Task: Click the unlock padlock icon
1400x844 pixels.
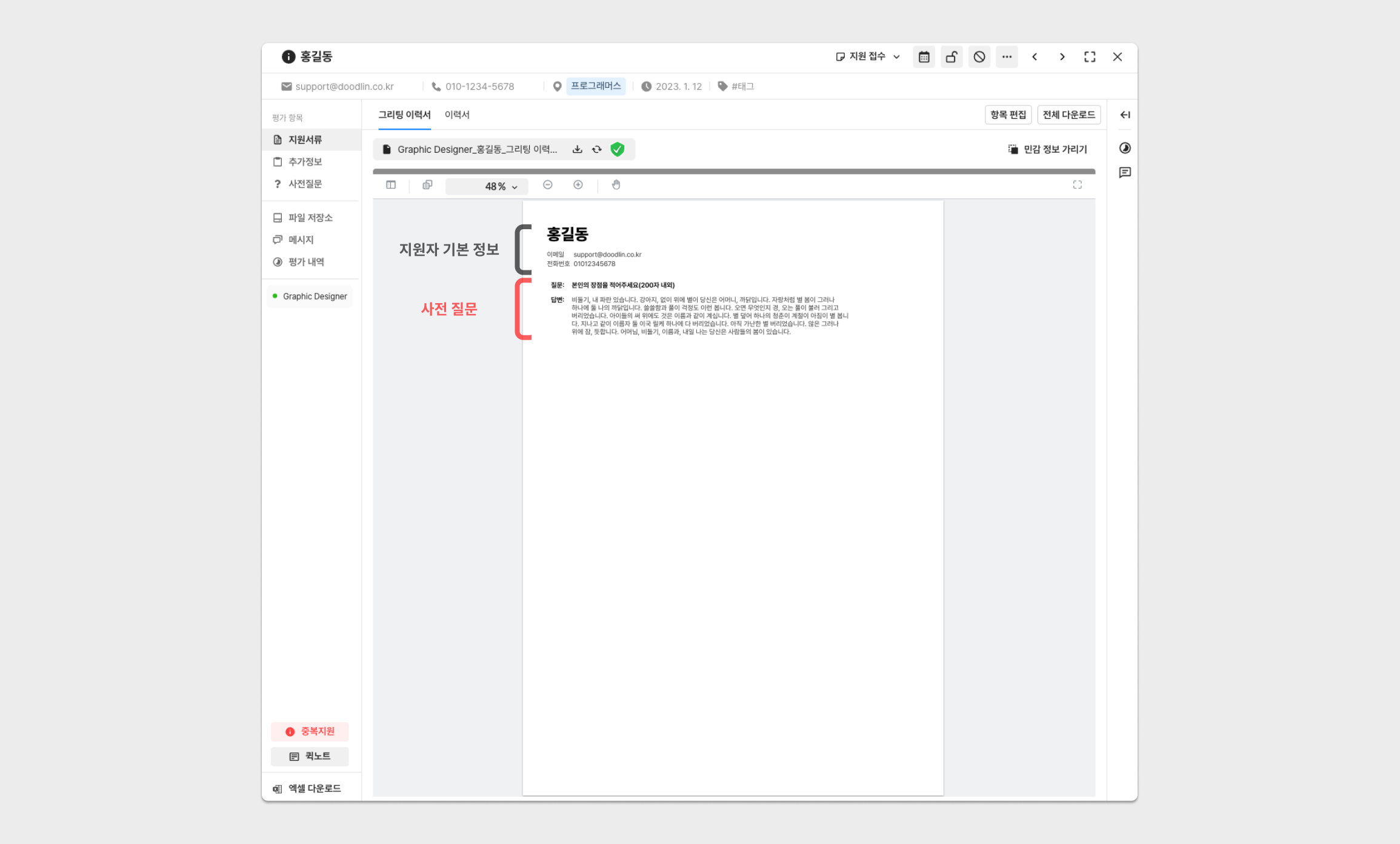Action: pos(952,57)
